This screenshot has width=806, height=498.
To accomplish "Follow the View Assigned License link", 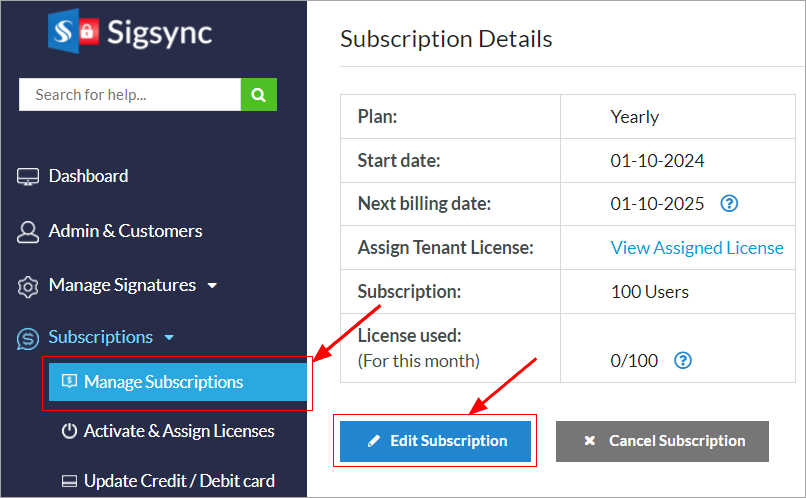I will tap(697, 248).
